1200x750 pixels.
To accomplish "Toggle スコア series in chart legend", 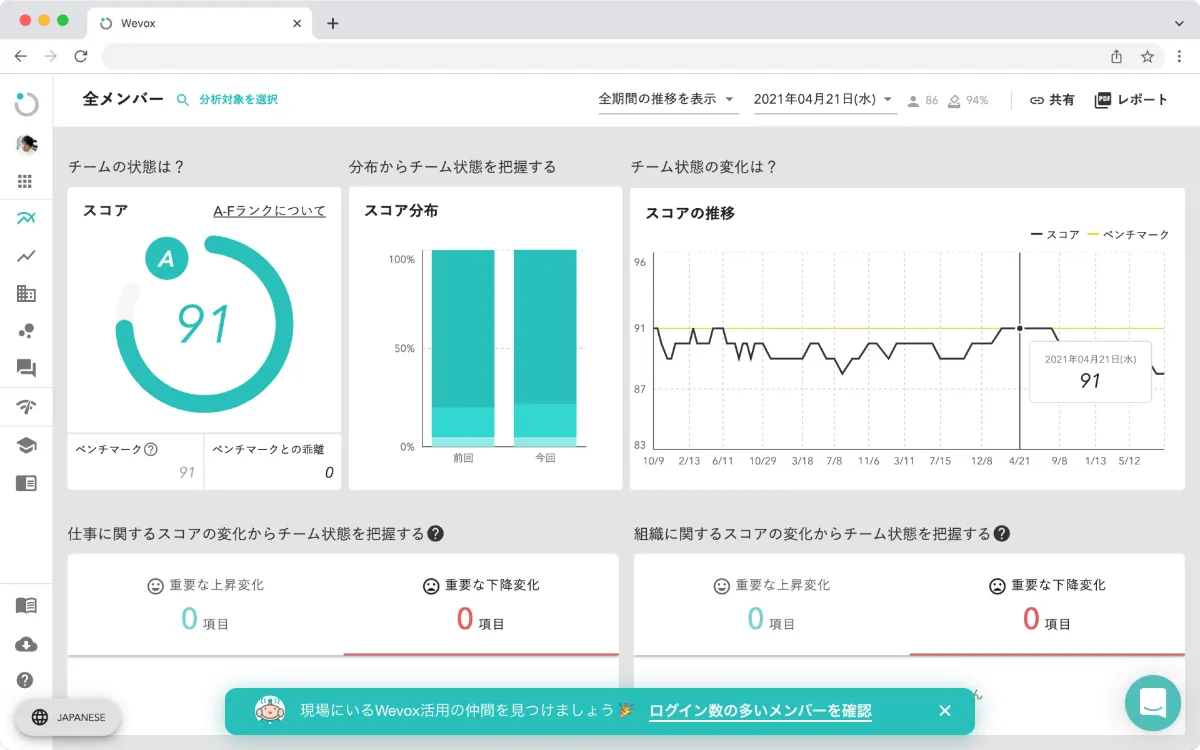I will (x=1055, y=235).
